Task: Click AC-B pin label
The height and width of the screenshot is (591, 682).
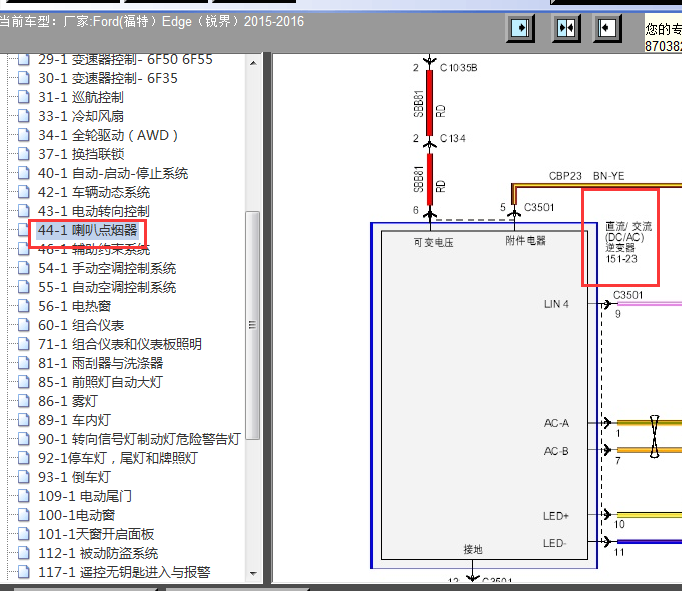Action: (x=556, y=451)
